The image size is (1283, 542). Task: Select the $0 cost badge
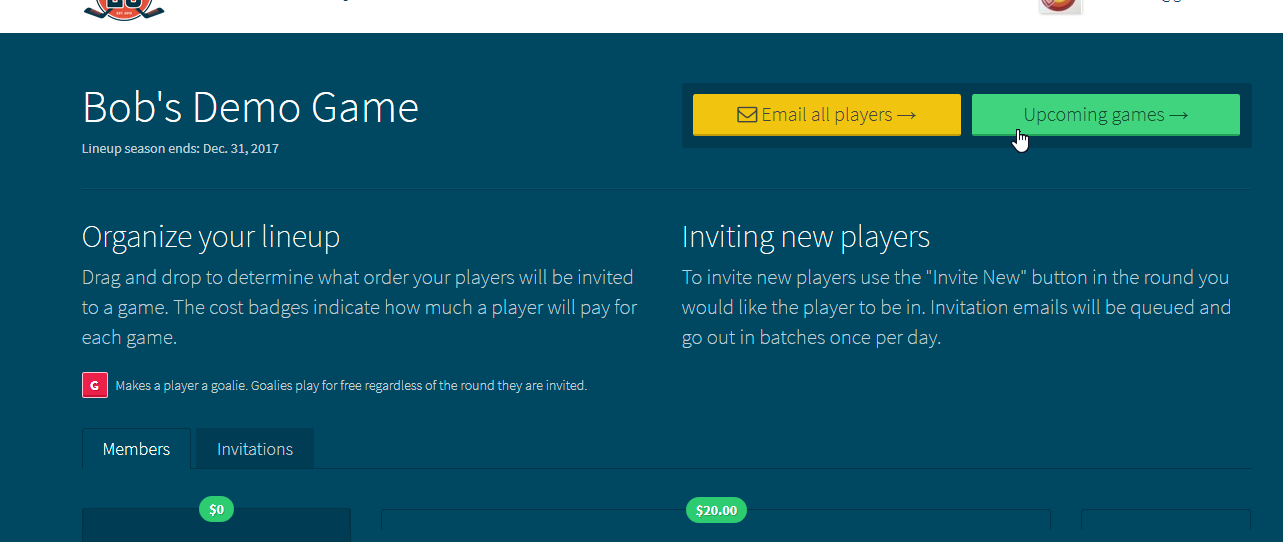(x=216, y=509)
